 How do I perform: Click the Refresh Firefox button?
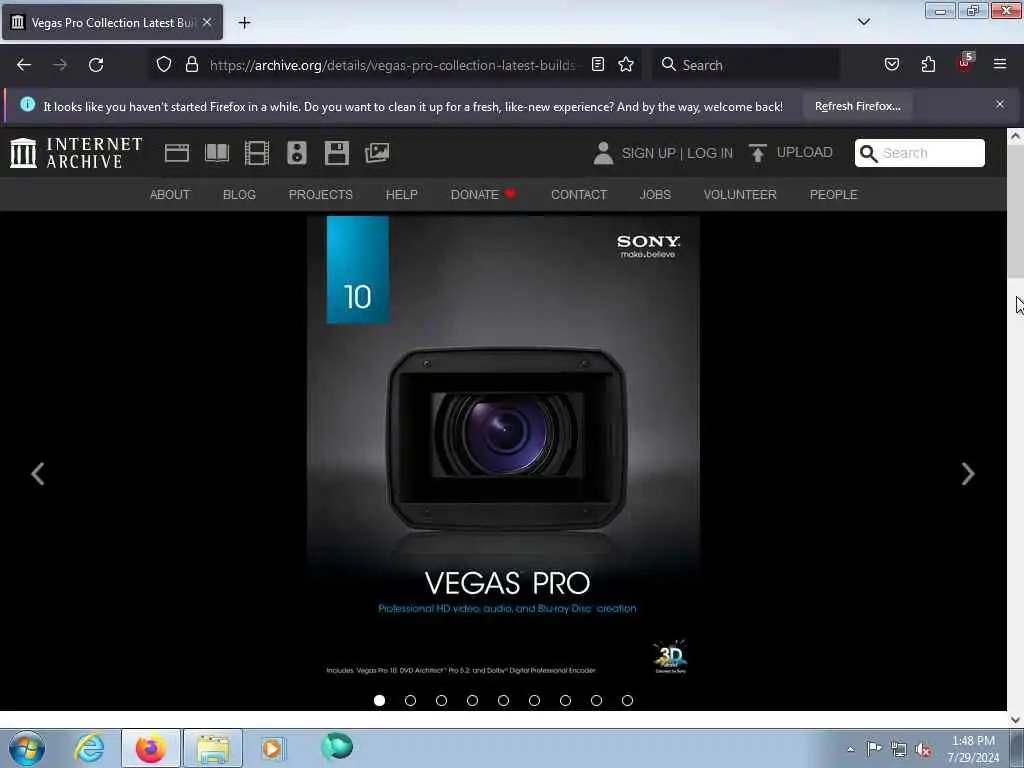(x=857, y=106)
